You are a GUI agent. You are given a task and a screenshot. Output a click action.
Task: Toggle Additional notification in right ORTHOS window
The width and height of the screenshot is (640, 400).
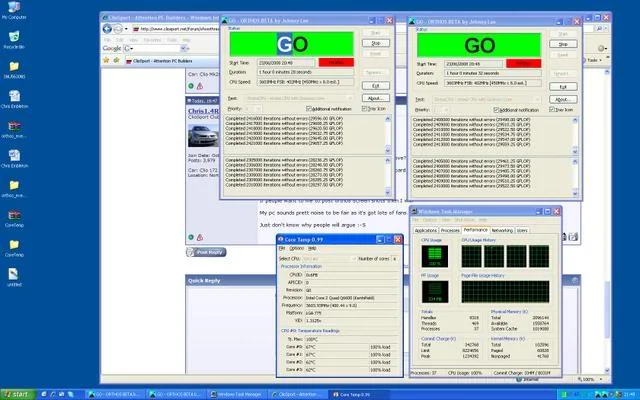tap(496, 110)
